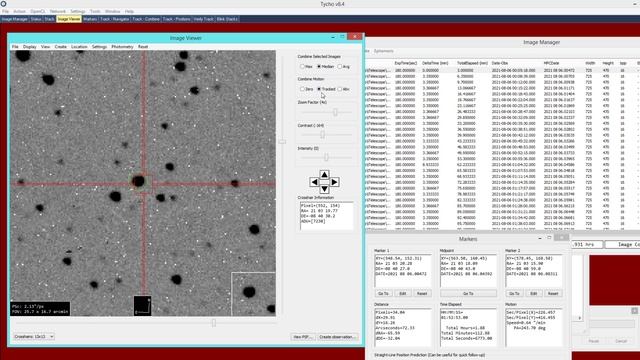Click Edit under Marker 1
Viewport: 640px width, 360px height.
[x=402, y=293]
